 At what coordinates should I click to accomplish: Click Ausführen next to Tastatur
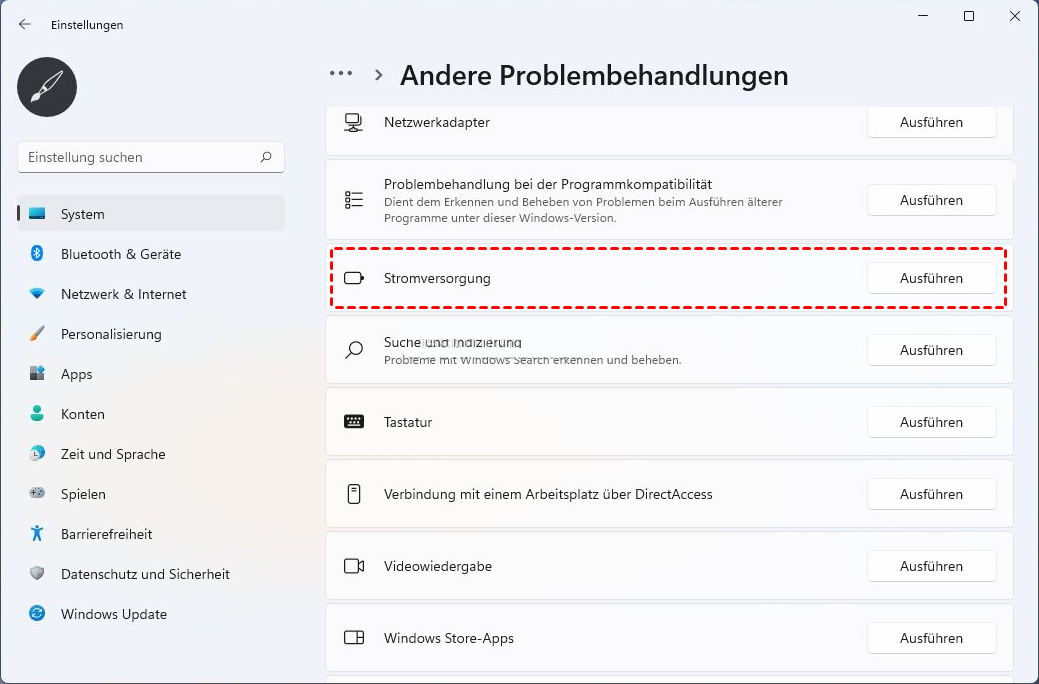[x=931, y=422]
